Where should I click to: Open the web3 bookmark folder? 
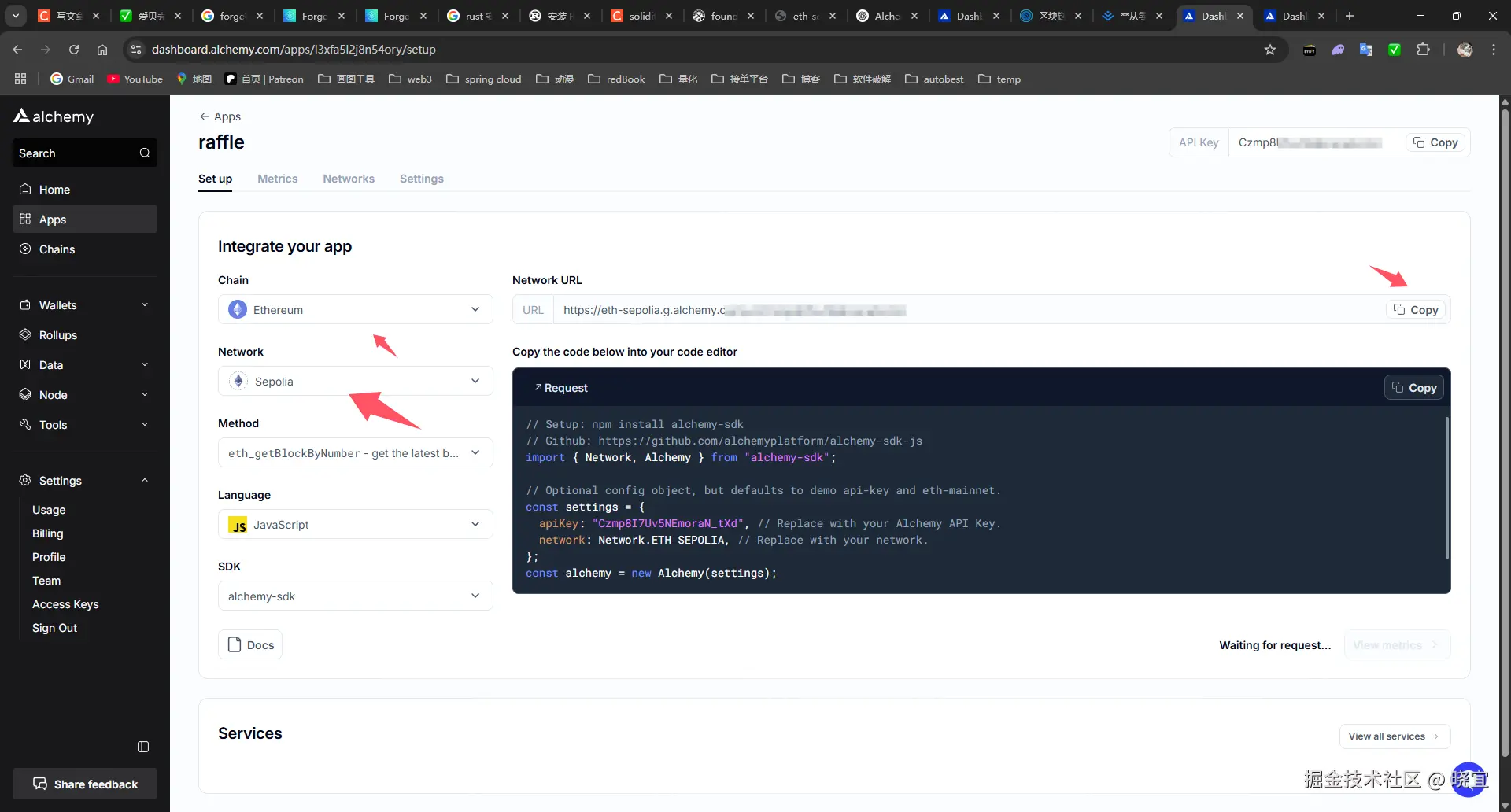pos(410,79)
